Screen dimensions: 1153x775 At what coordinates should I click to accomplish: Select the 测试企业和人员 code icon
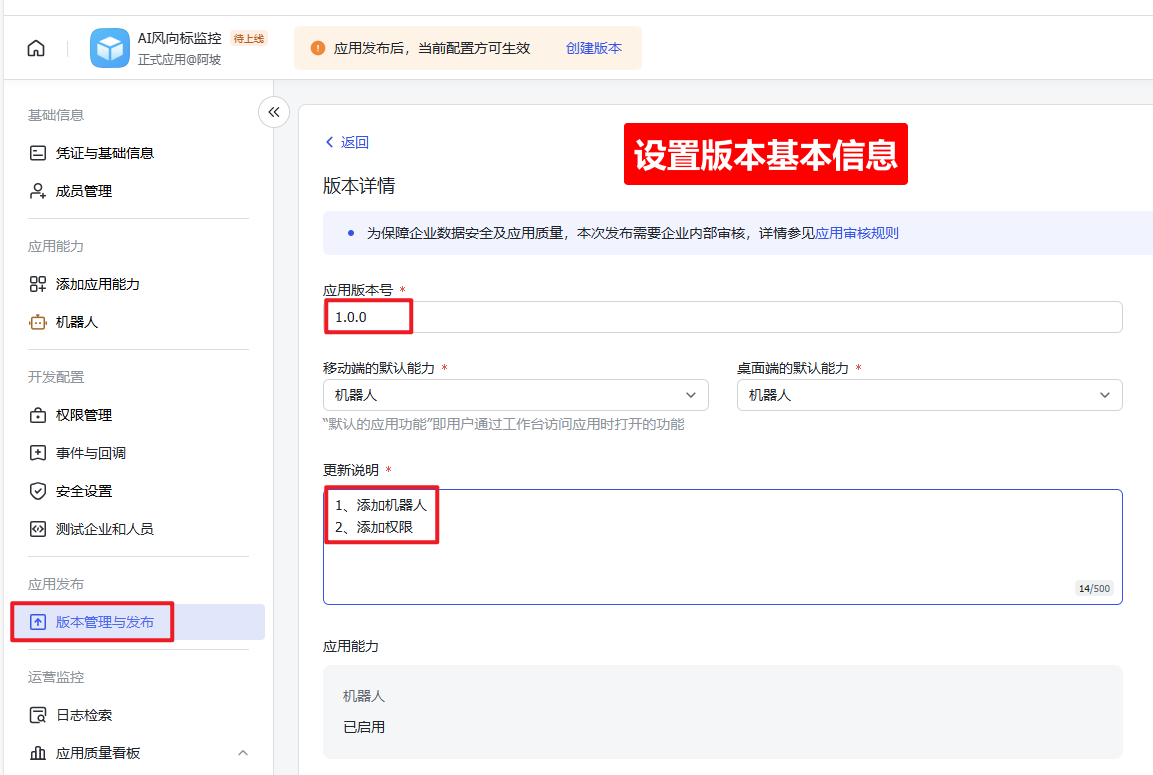tap(38, 529)
